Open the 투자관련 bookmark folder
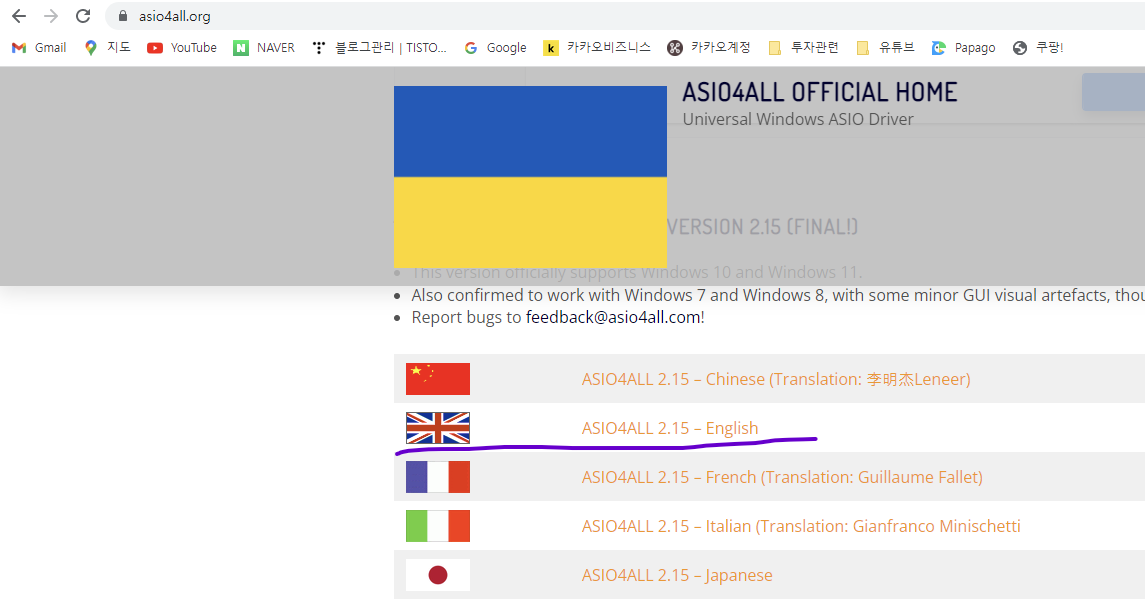This screenshot has height=603, width=1145. (803, 47)
